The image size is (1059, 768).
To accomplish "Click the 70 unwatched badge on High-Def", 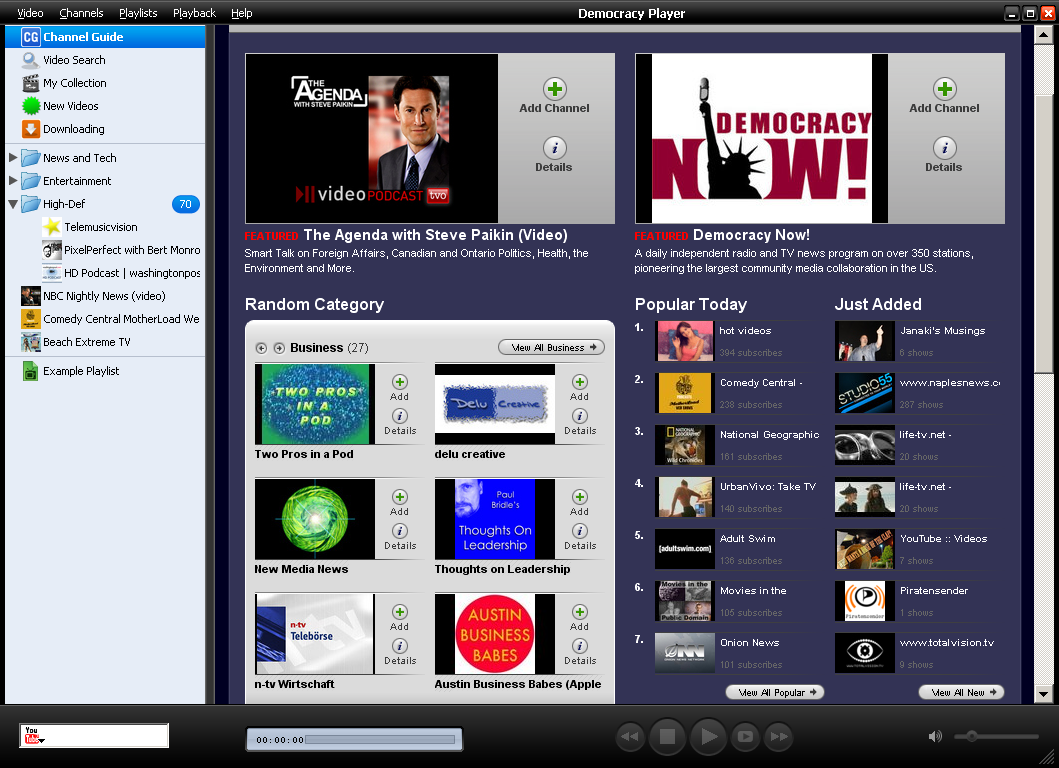I will [186, 204].
